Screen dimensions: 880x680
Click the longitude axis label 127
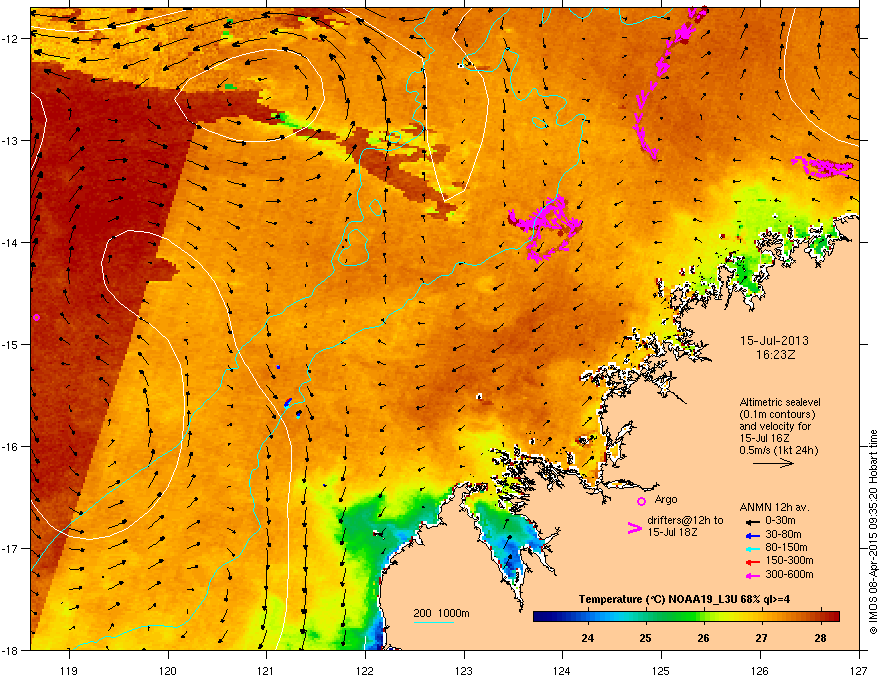point(859,670)
